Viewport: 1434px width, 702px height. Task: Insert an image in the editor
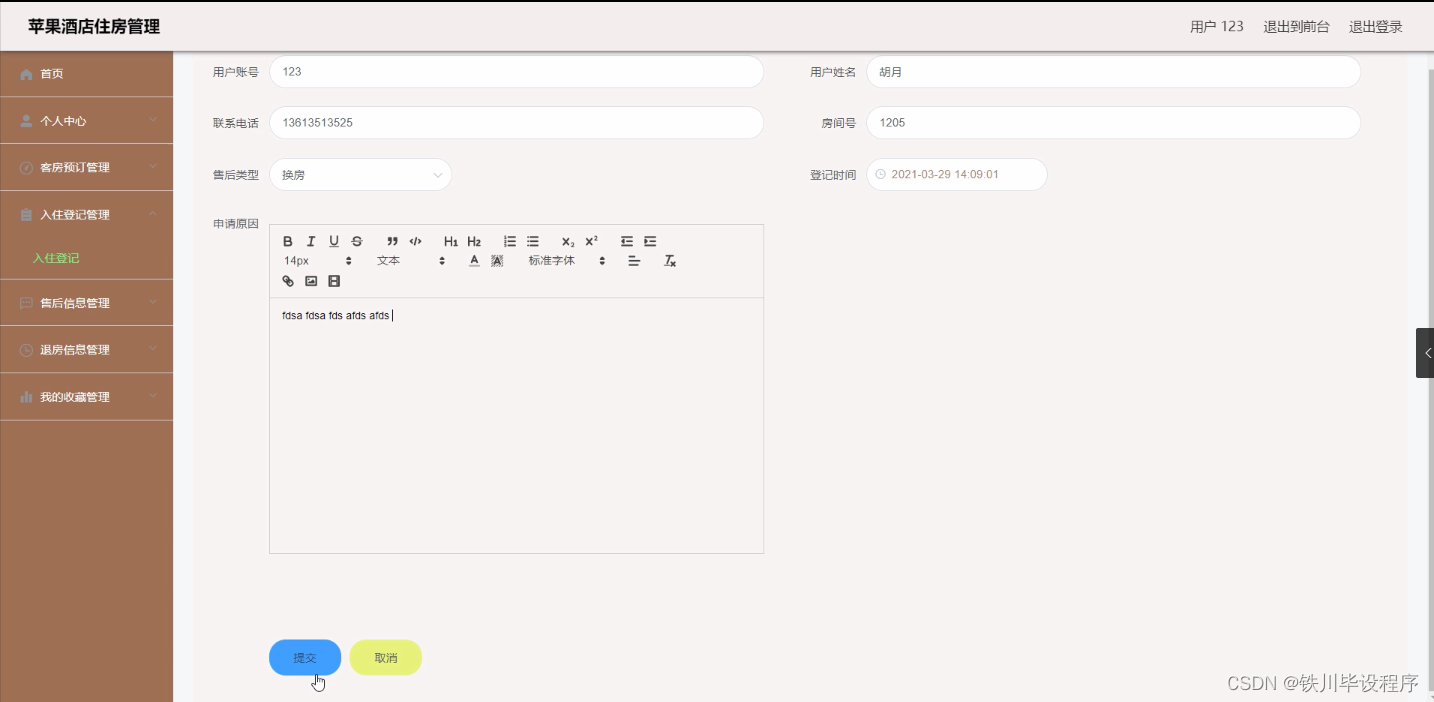click(311, 281)
